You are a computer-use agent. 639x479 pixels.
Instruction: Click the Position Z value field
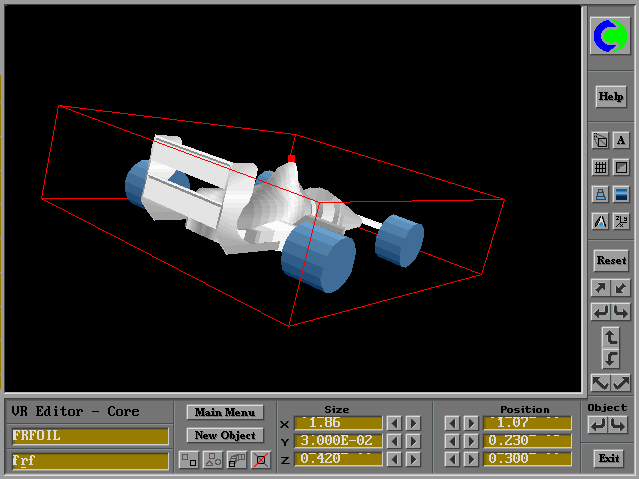[528, 459]
